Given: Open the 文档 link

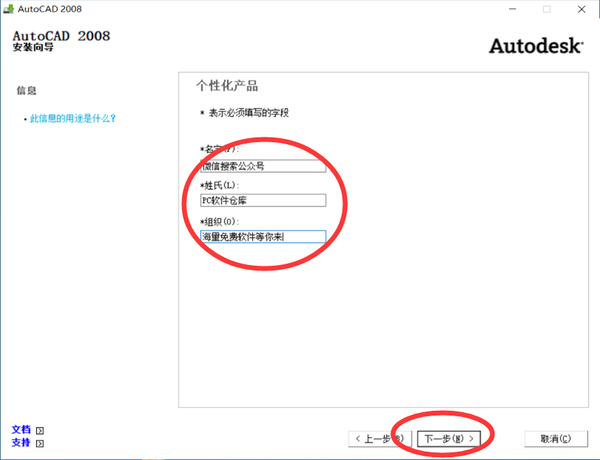Looking at the screenshot, I should (21, 430).
